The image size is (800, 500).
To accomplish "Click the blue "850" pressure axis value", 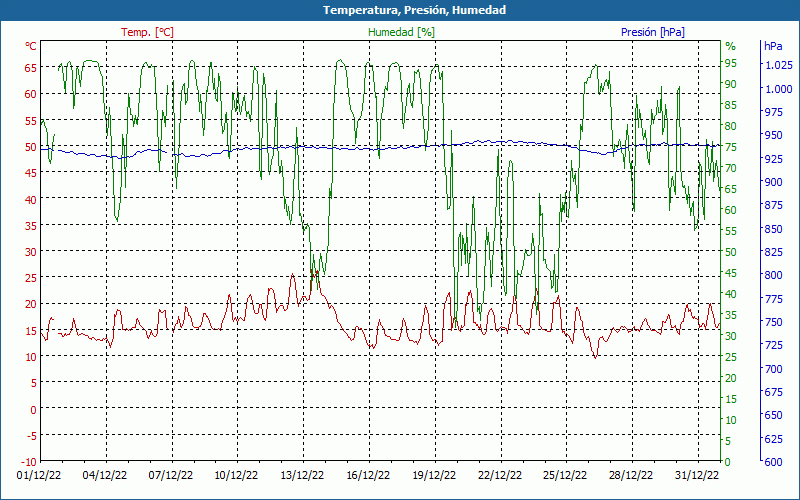I will coord(774,229).
